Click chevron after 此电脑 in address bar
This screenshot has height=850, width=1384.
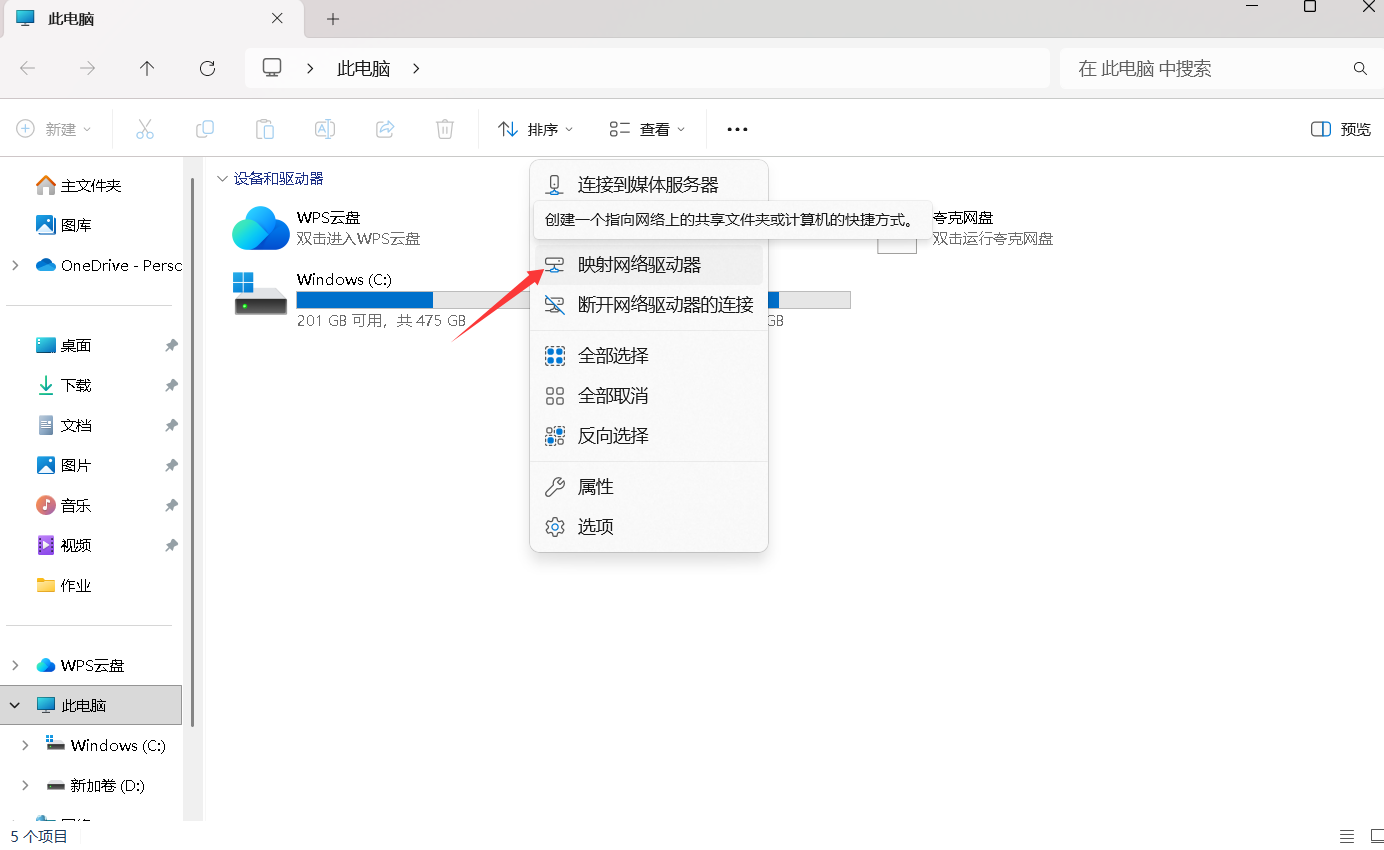click(x=416, y=68)
